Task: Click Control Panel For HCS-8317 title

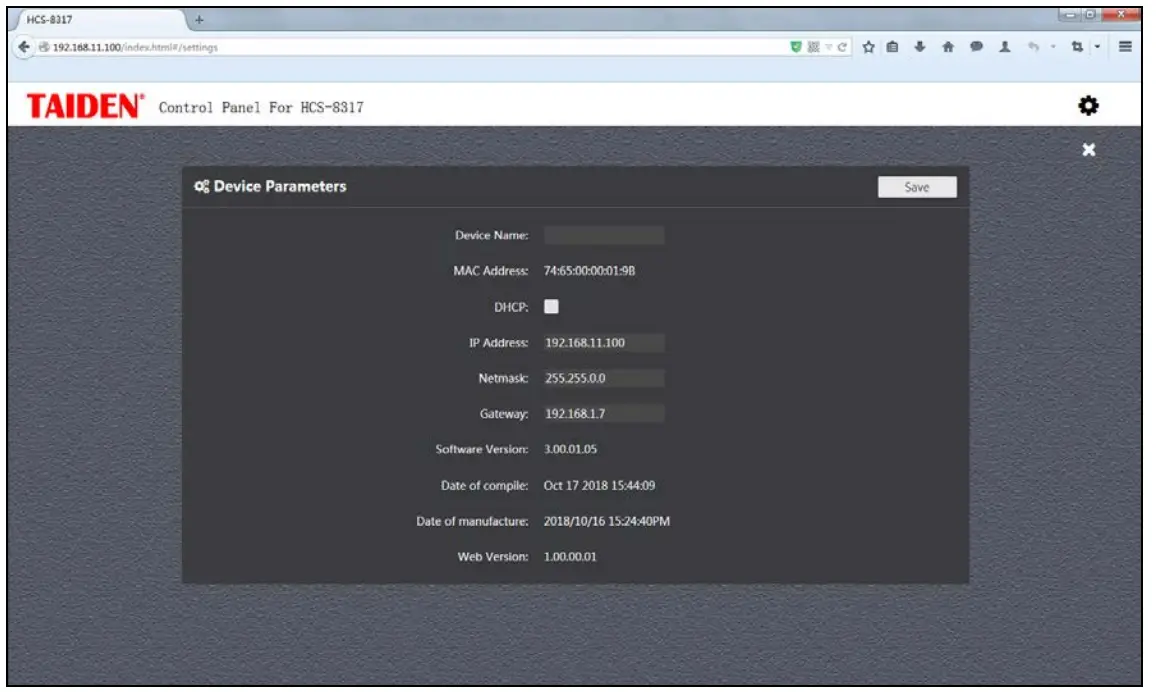Action: (261, 108)
